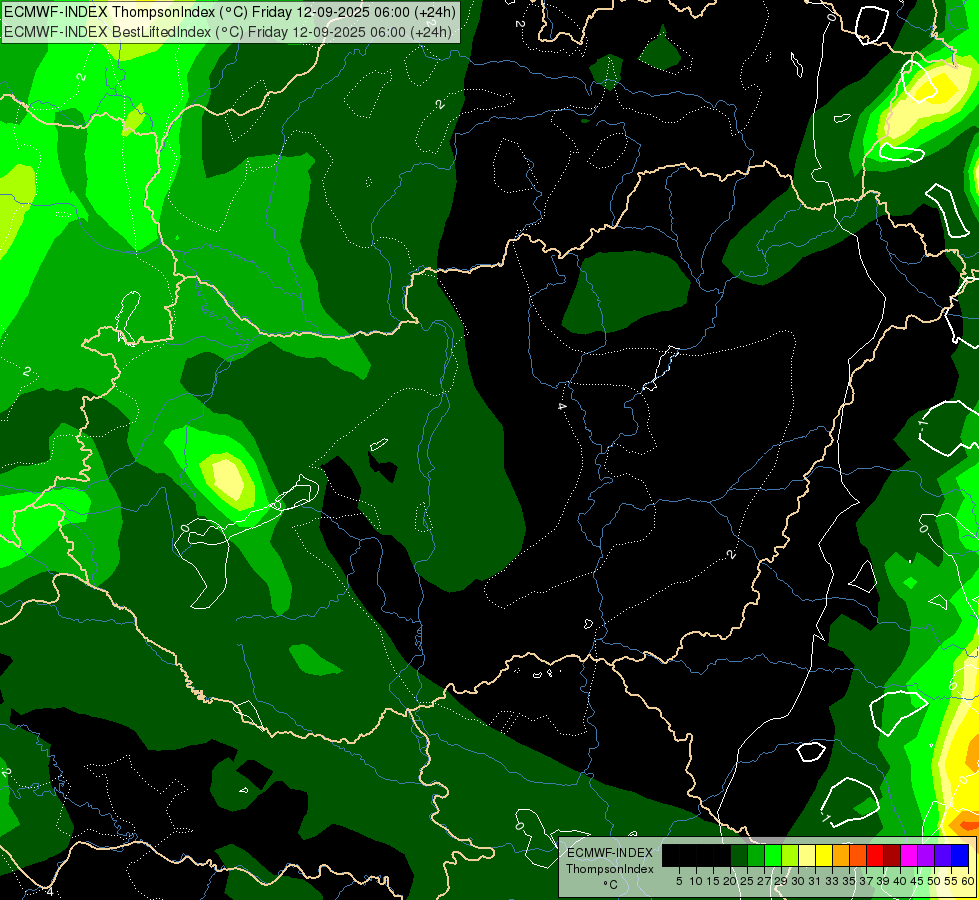Click the bright red 37–39 legend swatch
Image resolution: width=979 pixels, height=900 pixels.
[x=875, y=855]
